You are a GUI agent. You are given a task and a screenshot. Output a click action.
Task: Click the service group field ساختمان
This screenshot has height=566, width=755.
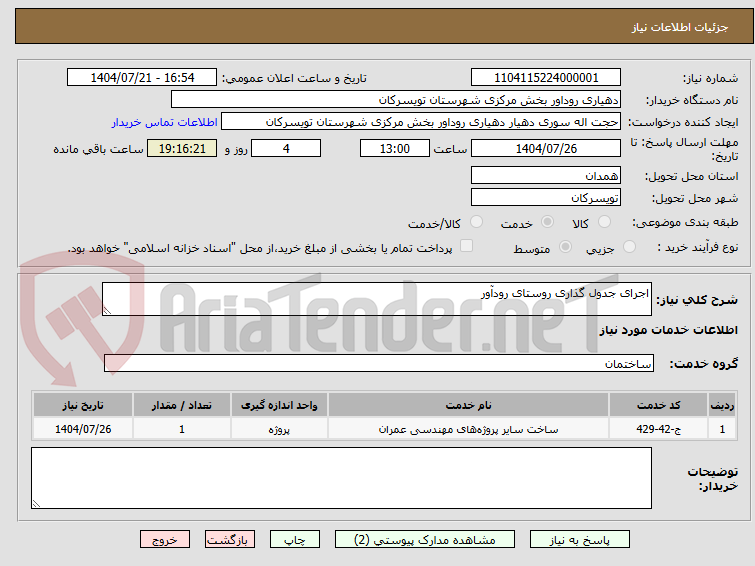(379, 363)
